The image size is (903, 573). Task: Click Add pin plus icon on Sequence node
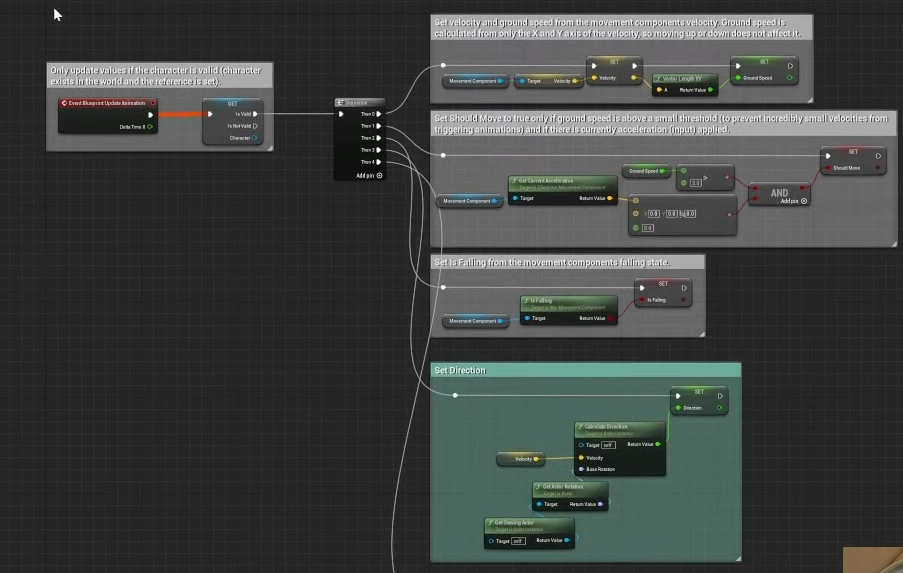[x=380, y=175]
